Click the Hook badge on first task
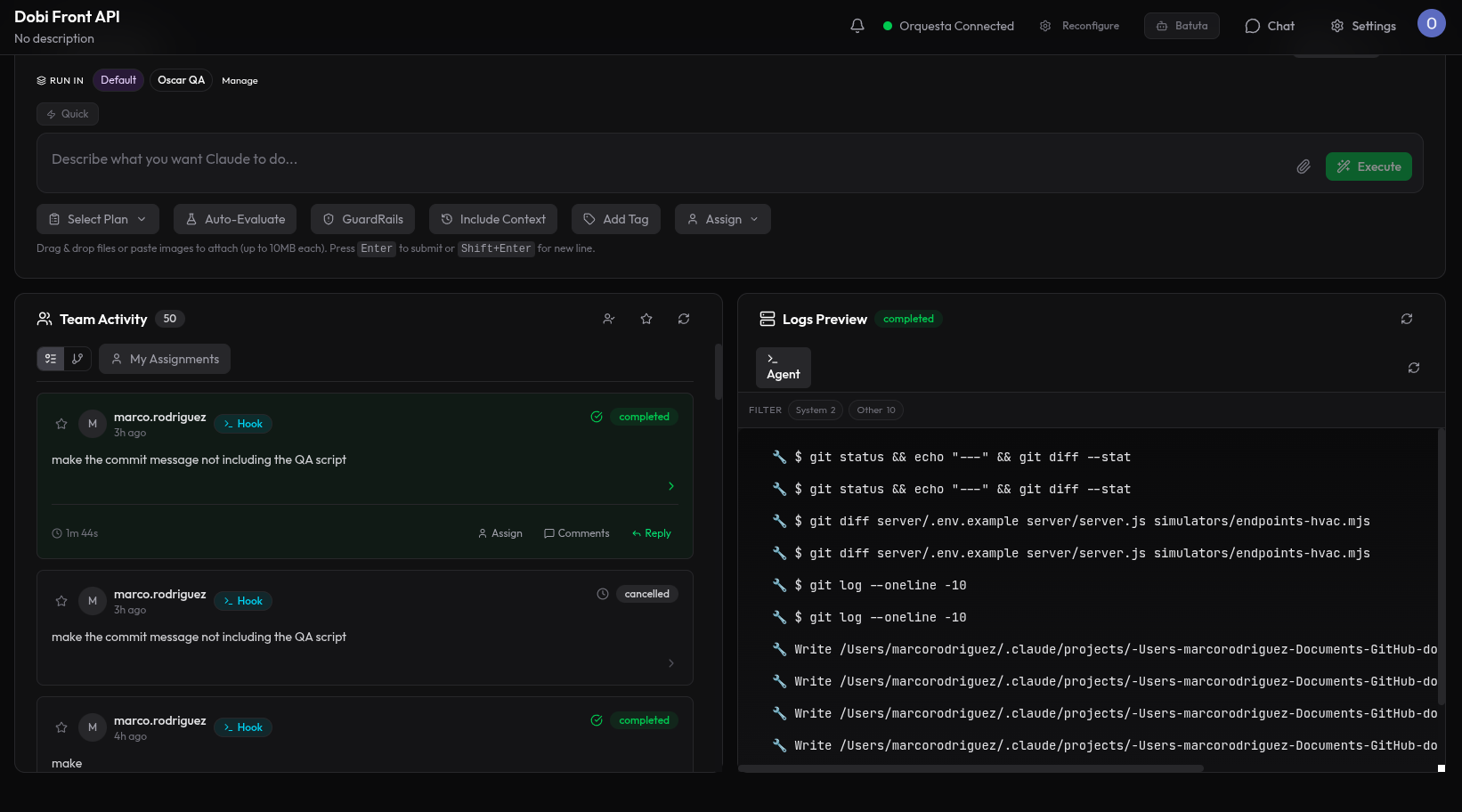This screenshot has height=812, width=1462. click(x=243, y=424)
